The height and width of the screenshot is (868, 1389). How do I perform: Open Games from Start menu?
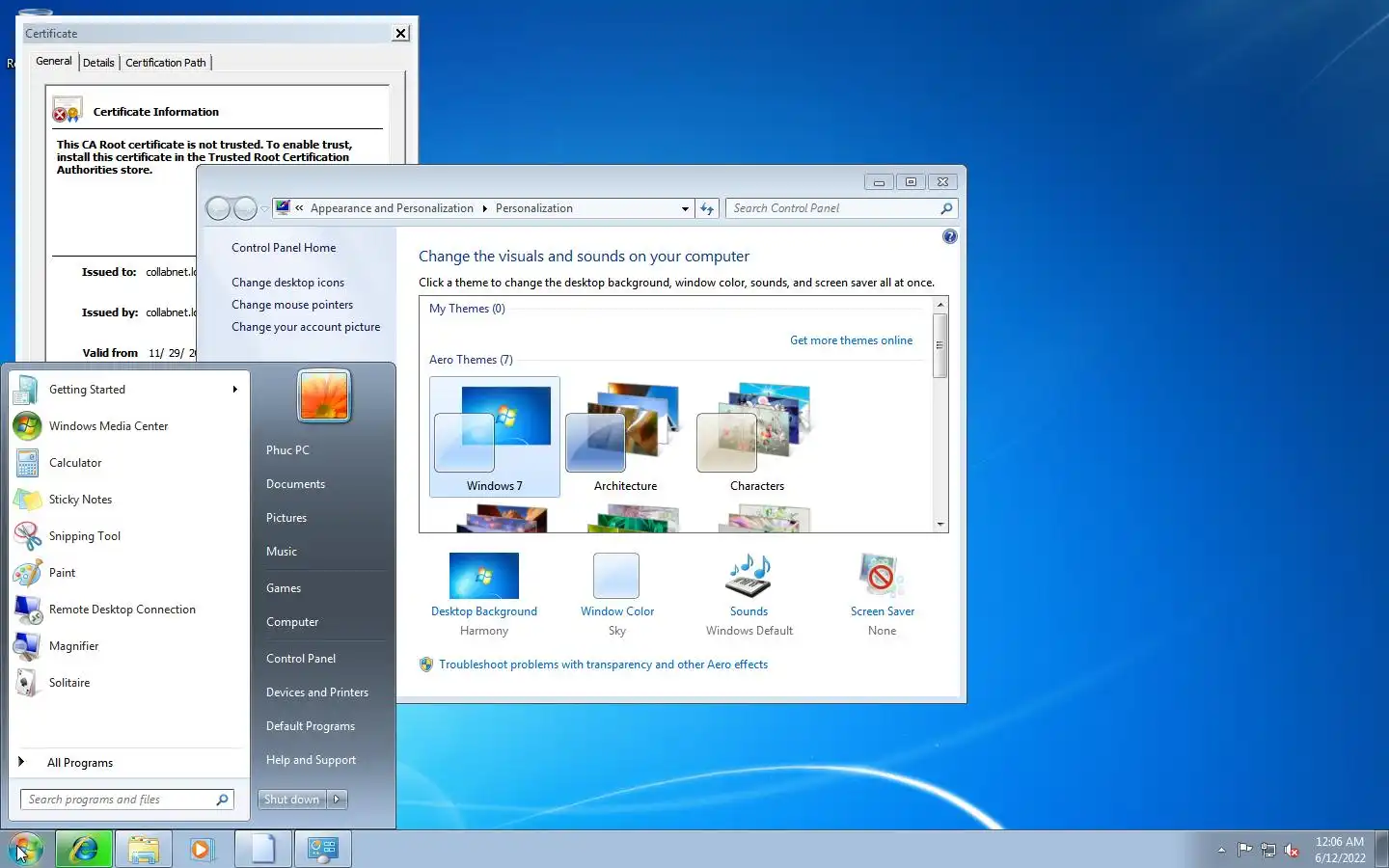[284, 588]
